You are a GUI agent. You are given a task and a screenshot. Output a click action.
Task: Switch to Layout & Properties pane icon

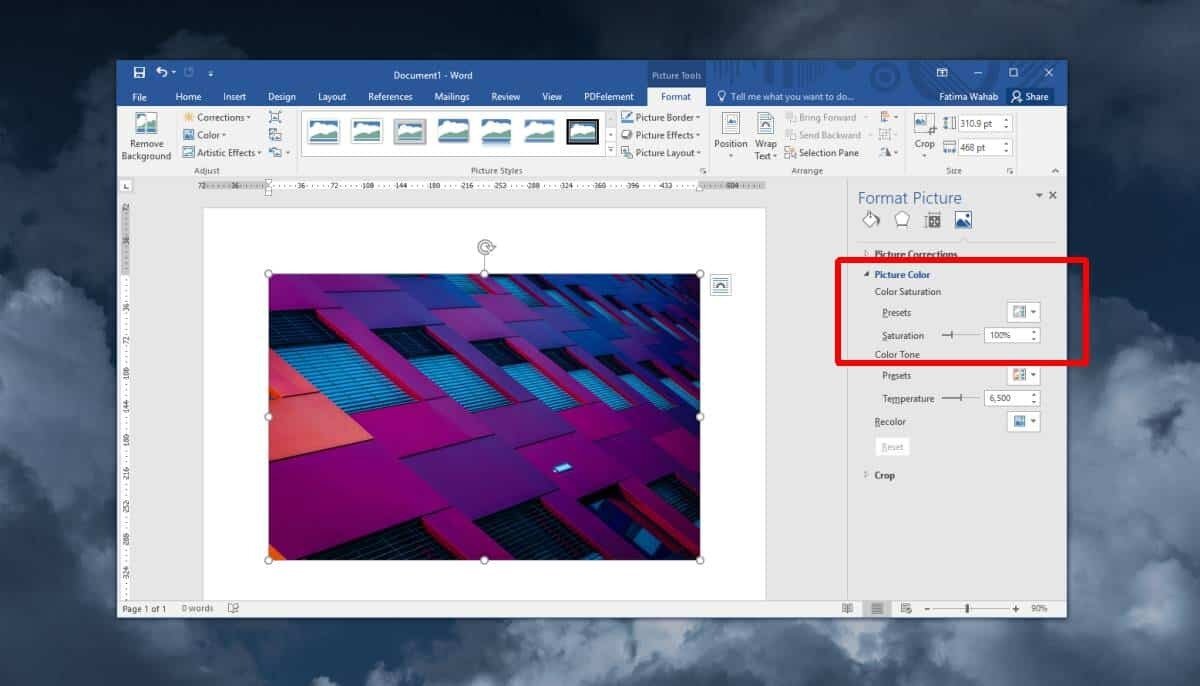coord(932,220)
